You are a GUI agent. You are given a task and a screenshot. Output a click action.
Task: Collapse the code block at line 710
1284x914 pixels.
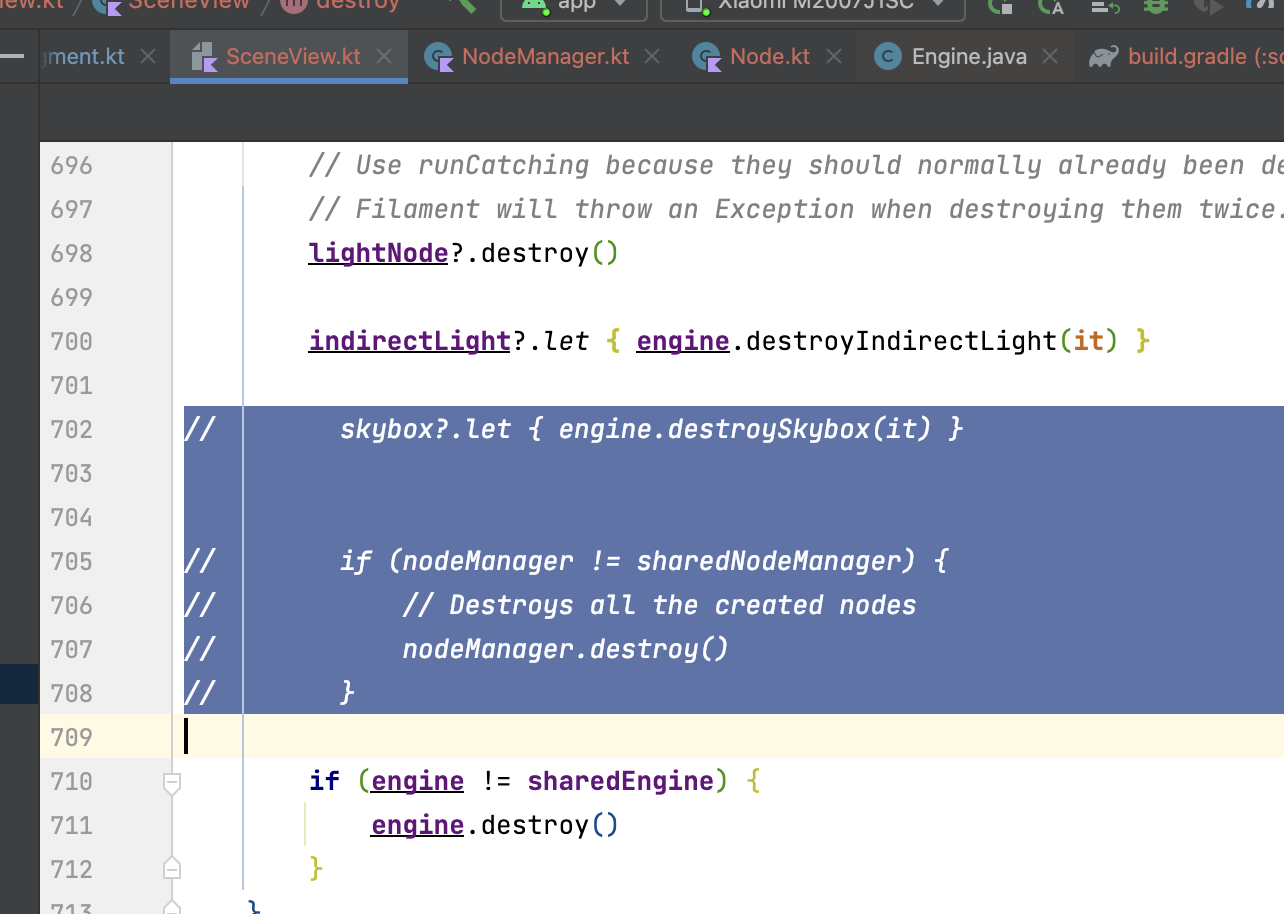pos(171,784)
